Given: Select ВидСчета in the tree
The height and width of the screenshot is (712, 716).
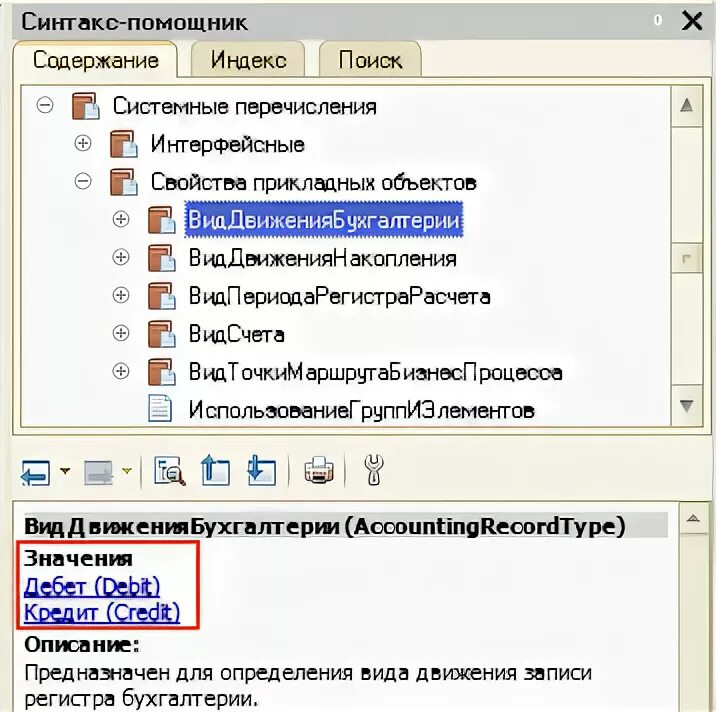Looking at the screenshot, I should pos(237,335).
